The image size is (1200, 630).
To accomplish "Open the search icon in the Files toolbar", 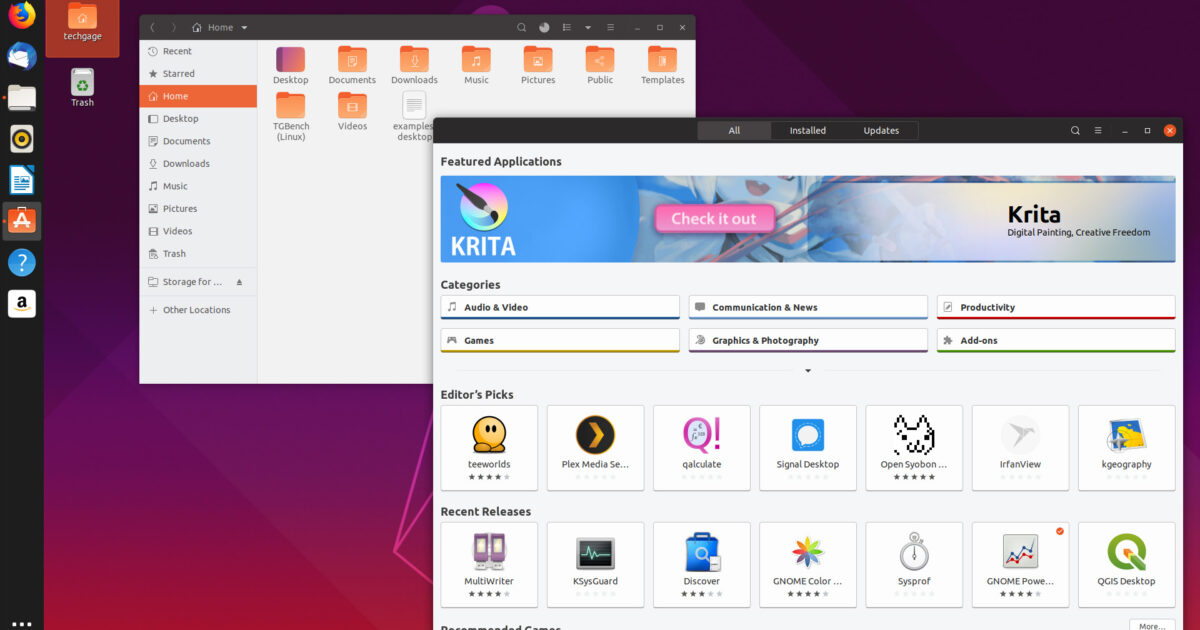I will [521, 27].
